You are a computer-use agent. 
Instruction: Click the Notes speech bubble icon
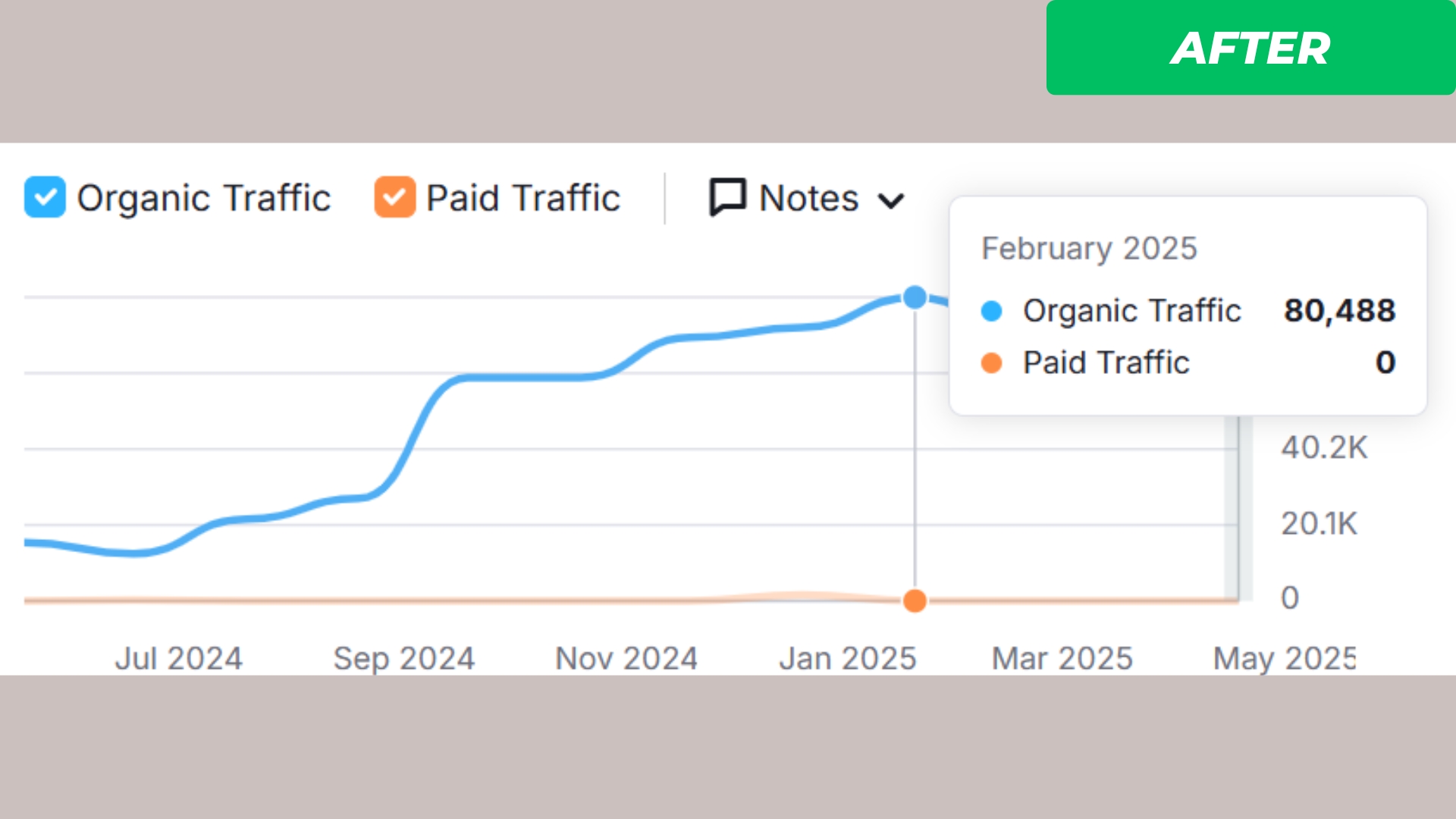[x=727, y=197]
